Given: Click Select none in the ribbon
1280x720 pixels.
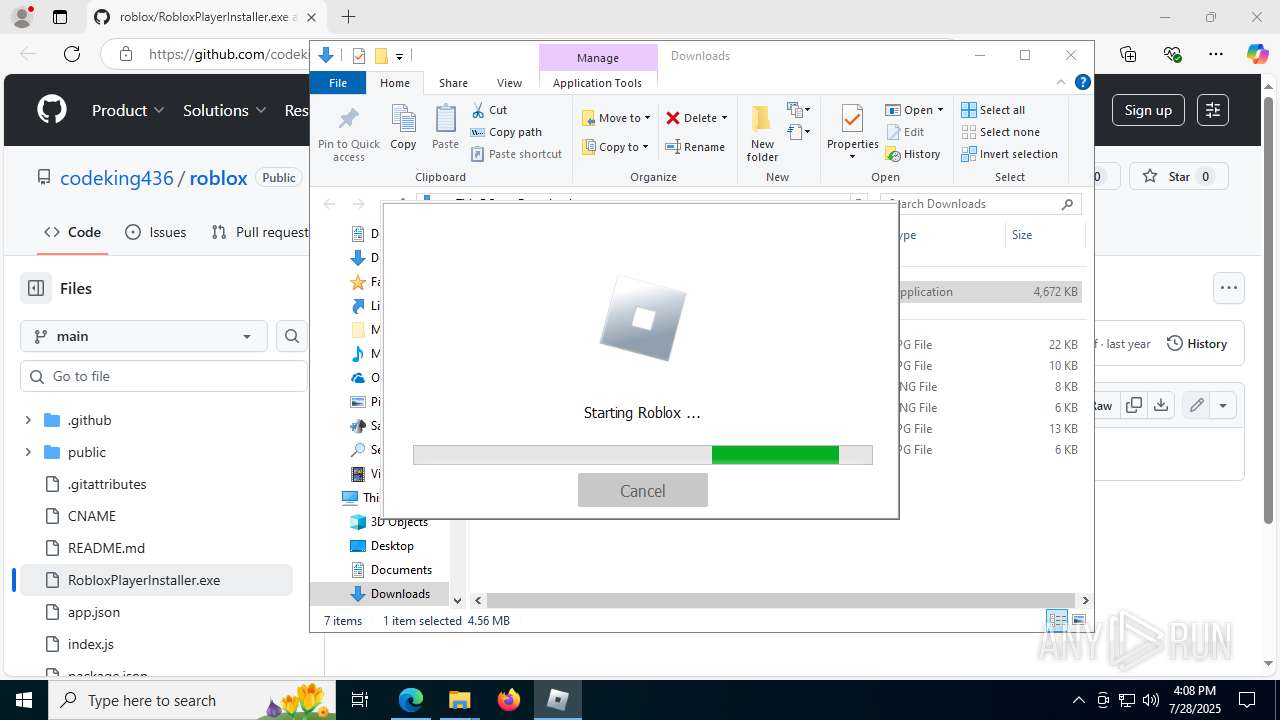Looking at the screenshot, I should (x=1000, y=132).
